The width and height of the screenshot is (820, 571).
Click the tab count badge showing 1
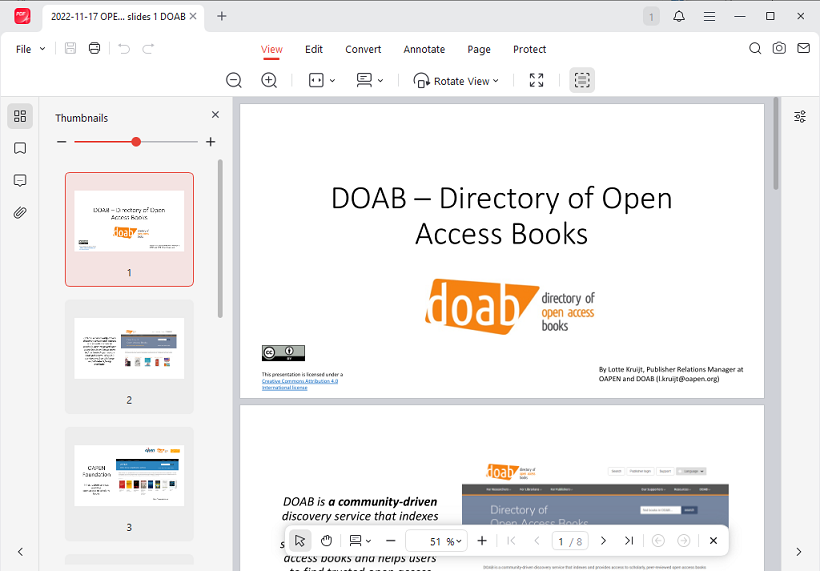click(651, 17)
